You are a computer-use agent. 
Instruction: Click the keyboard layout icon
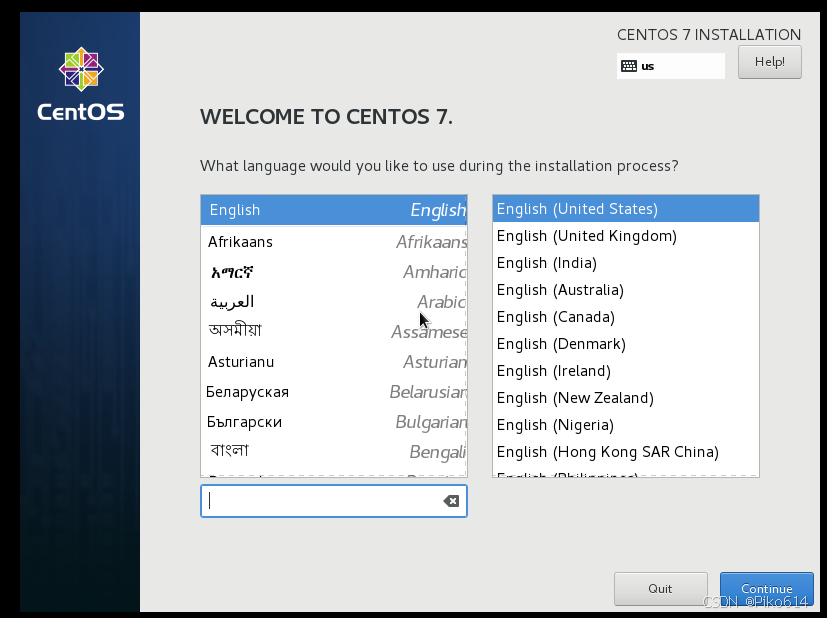click(x=629, y=66)
